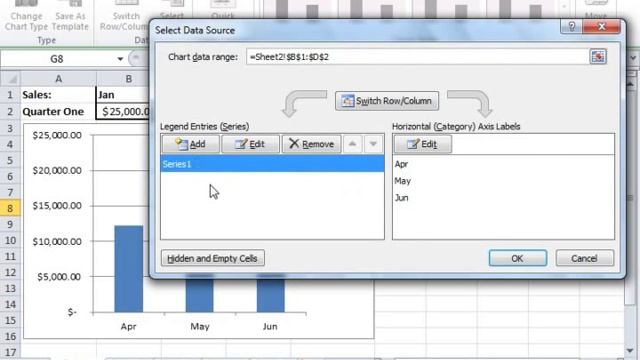640x360 pixels.
Task: Click the Name Box showing G8
Action: point(57,59)
